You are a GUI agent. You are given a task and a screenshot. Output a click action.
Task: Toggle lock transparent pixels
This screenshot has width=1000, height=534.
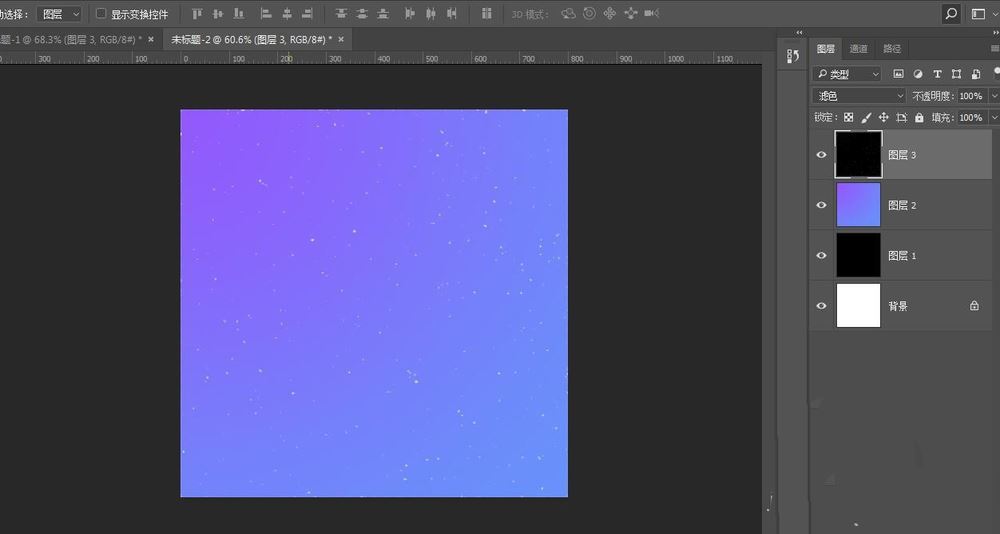tap(848, 117)
